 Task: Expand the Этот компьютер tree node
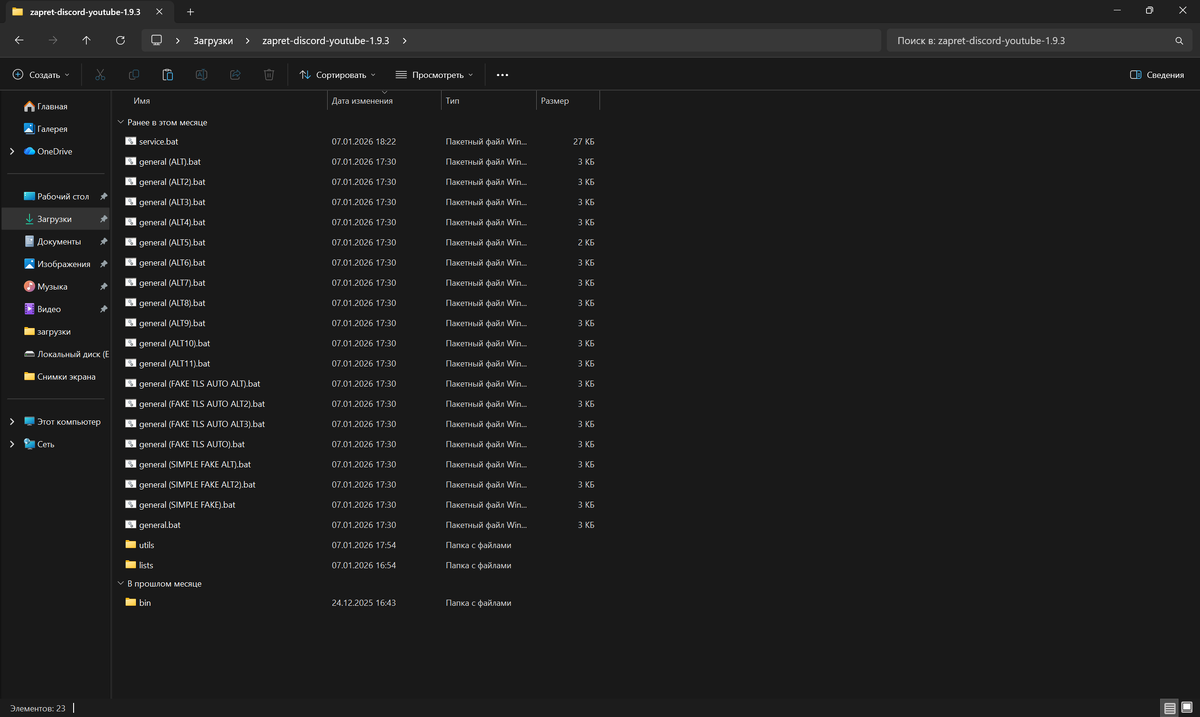point(12,422)
